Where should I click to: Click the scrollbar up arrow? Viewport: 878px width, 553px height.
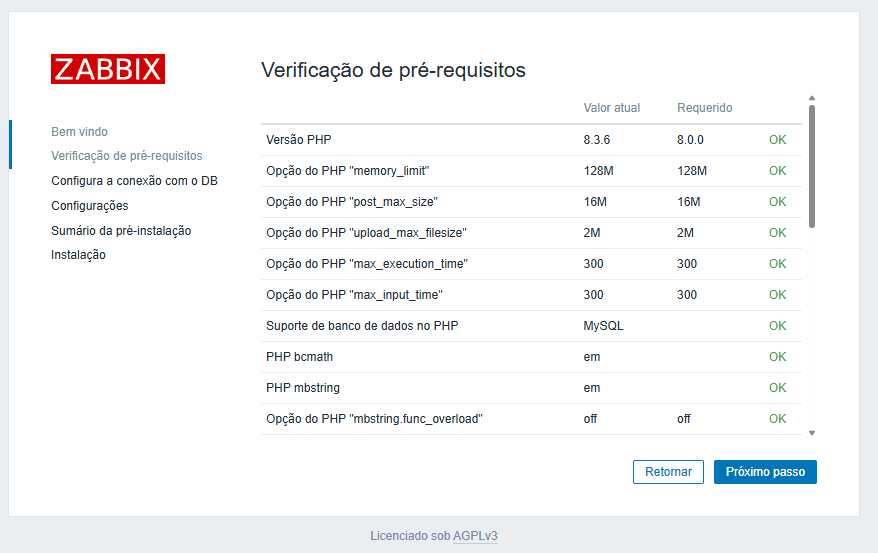tap(812, 99)
